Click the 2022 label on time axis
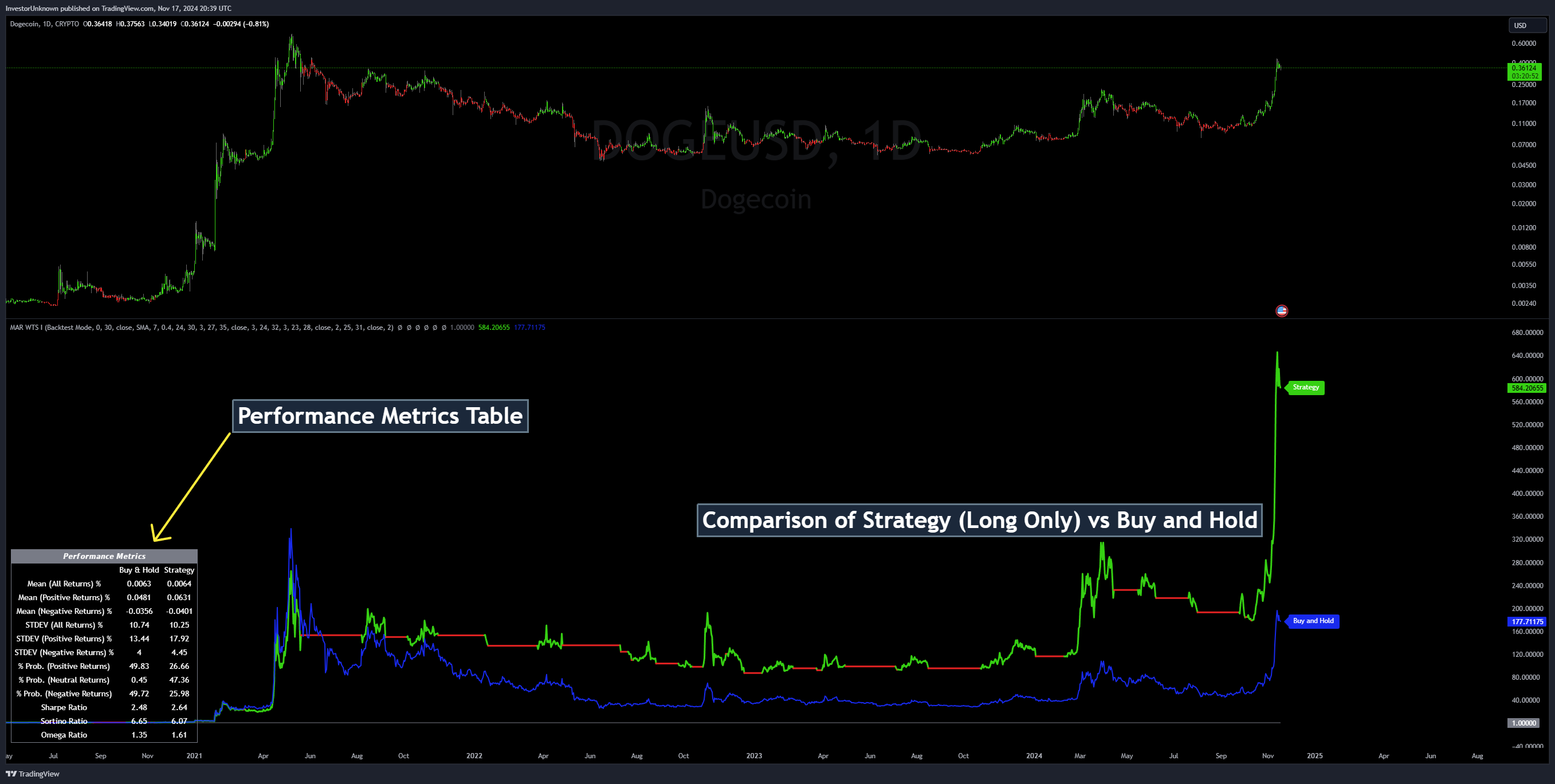 tap(474, 755)
